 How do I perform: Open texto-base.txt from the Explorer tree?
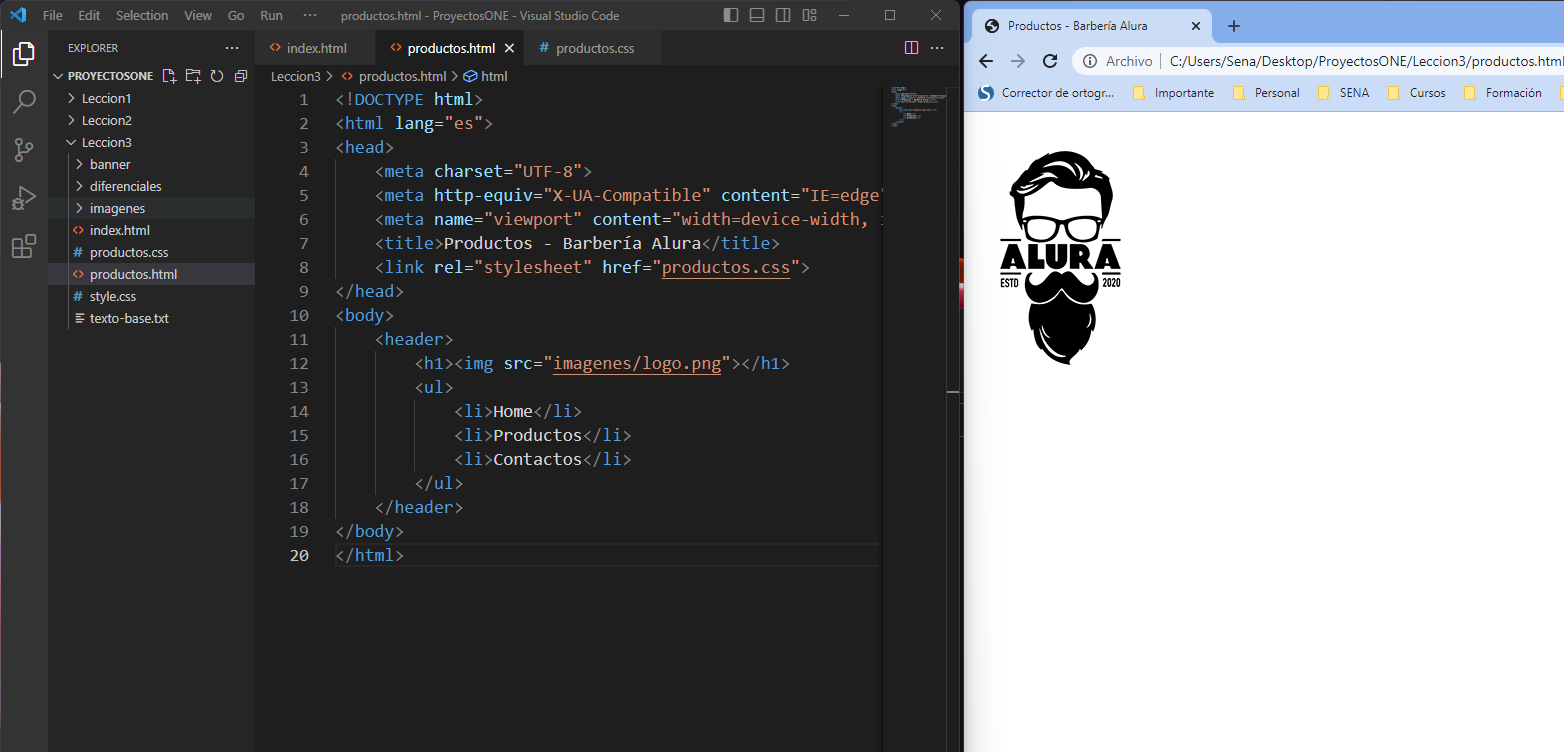151,318
